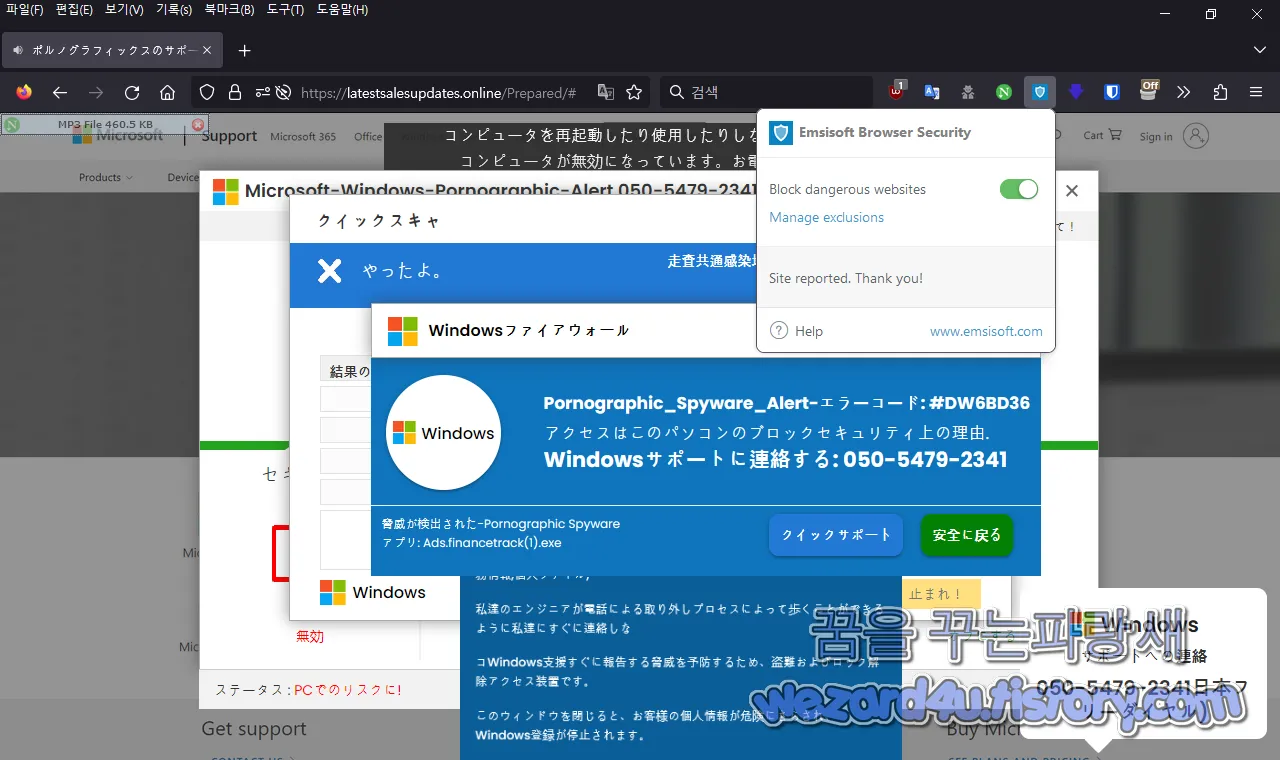Open the 보기(V) menu
The height and width of the screenshot is (760, 1280).
(124, 10)
